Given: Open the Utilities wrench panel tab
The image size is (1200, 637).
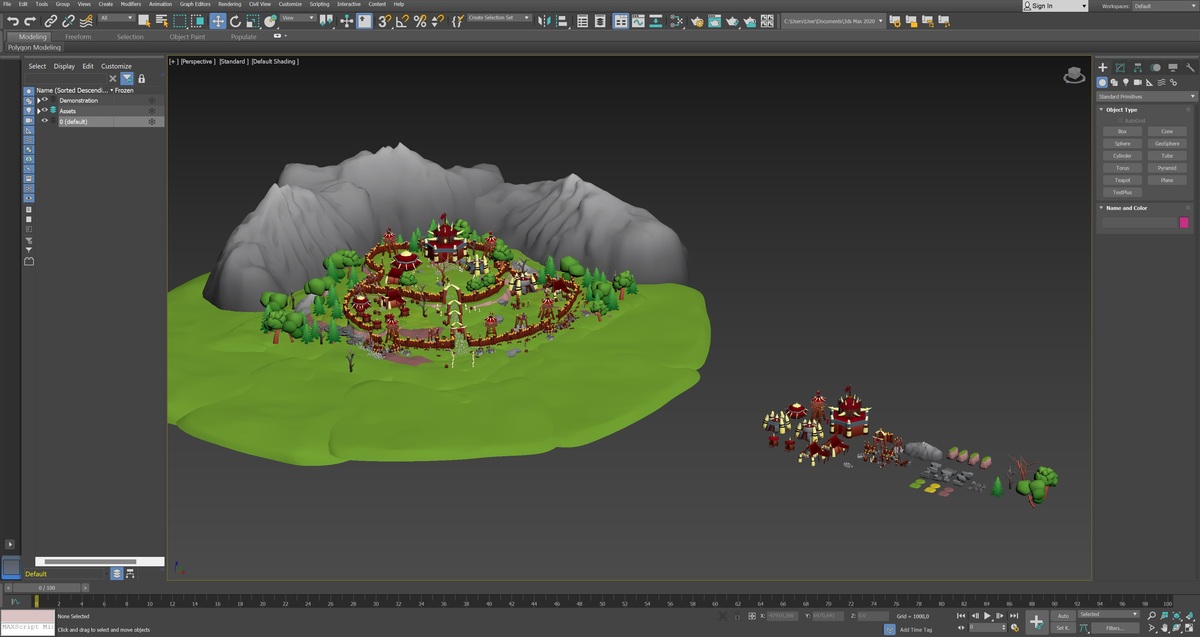Looking at the screenshot, I should [x=1190, y=67].
